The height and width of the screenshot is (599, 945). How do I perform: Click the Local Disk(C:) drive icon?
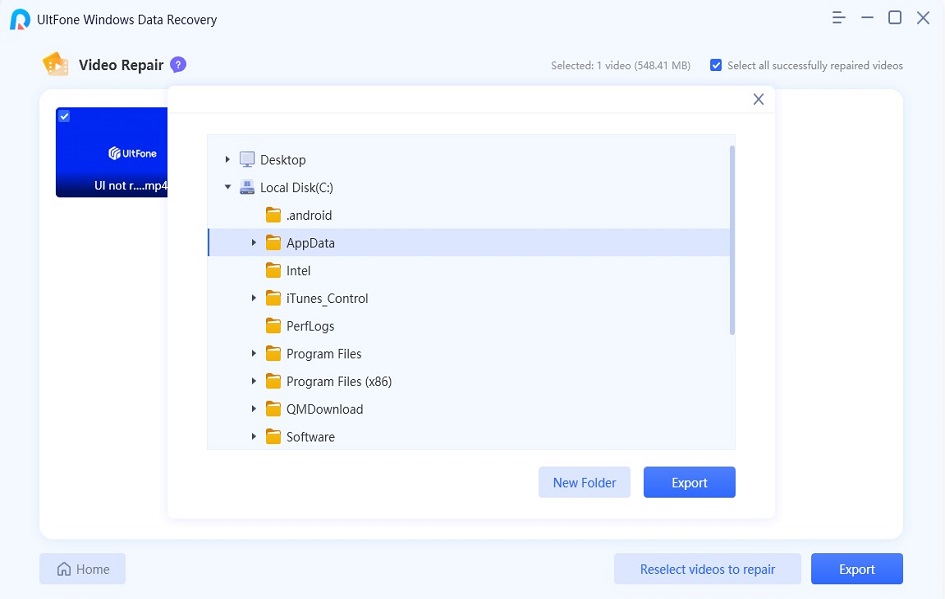(247, 187)
